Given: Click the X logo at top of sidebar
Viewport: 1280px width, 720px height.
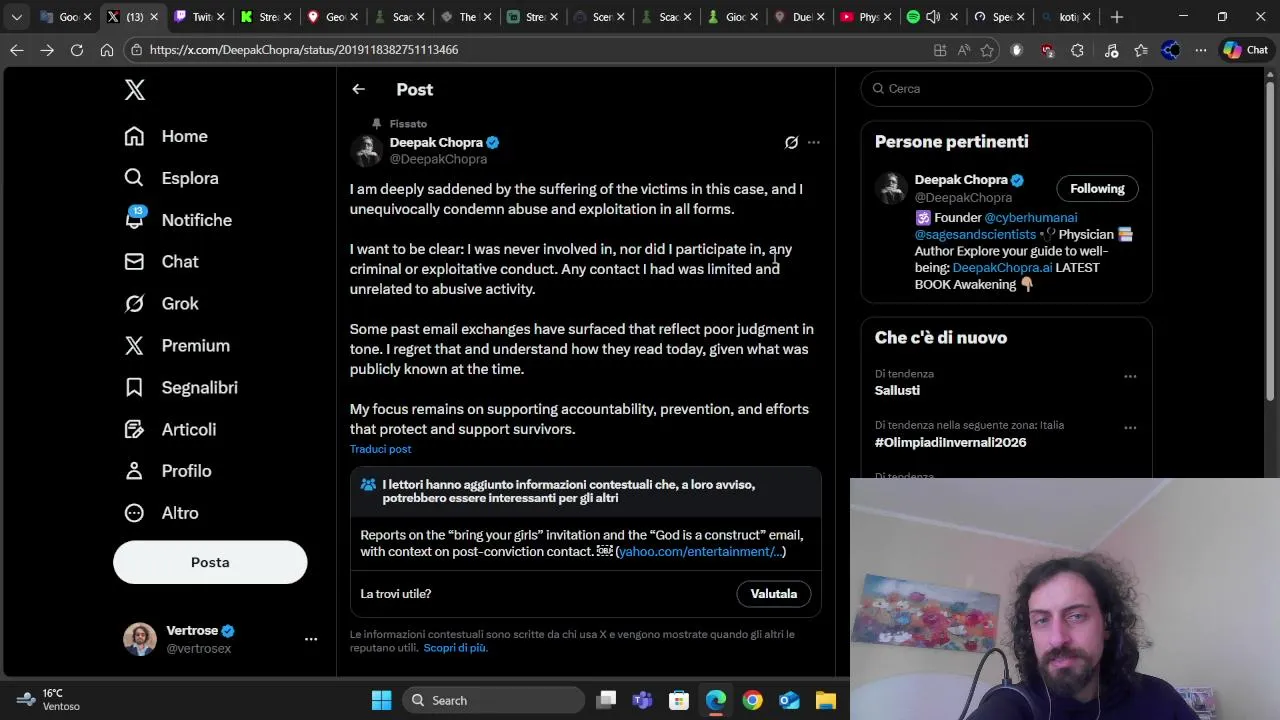Looking at the screenshot, I should [x=135, y=89].
